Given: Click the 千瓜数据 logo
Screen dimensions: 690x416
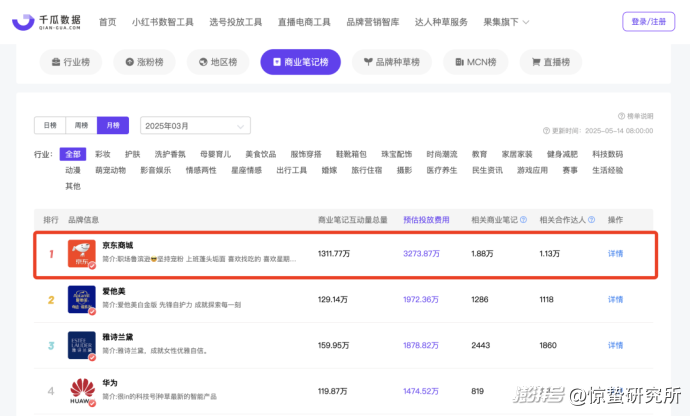Looking at the screenshot, I should tap(46, 22).
